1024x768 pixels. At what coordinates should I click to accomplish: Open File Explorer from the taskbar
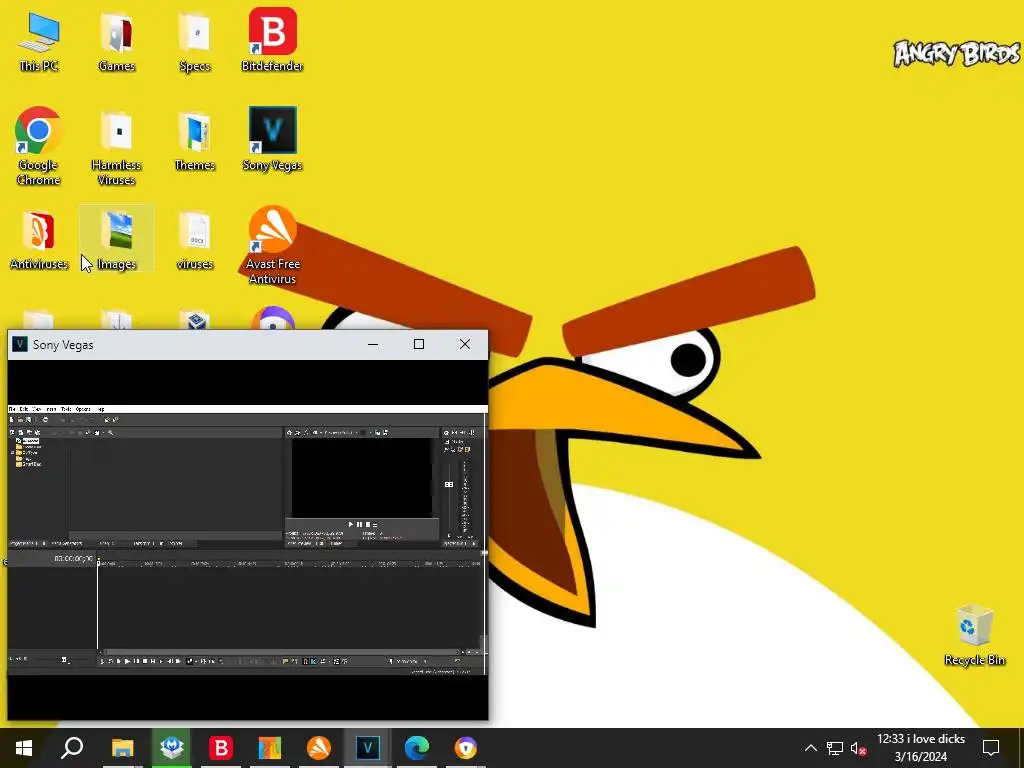[x=122, y=748]
